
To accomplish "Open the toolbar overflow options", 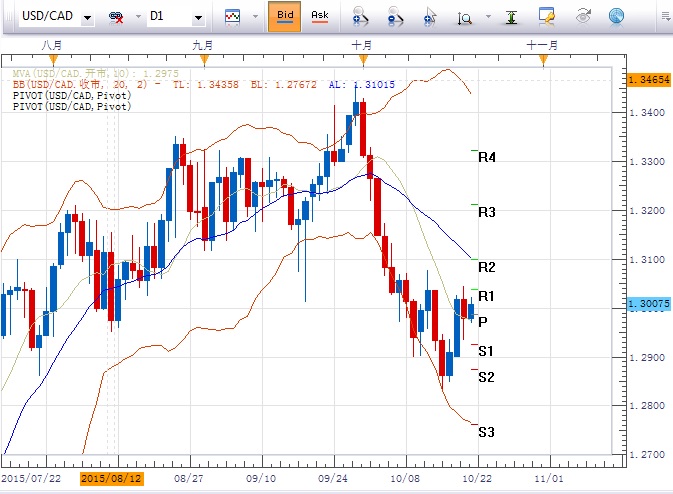I will 666,17.
